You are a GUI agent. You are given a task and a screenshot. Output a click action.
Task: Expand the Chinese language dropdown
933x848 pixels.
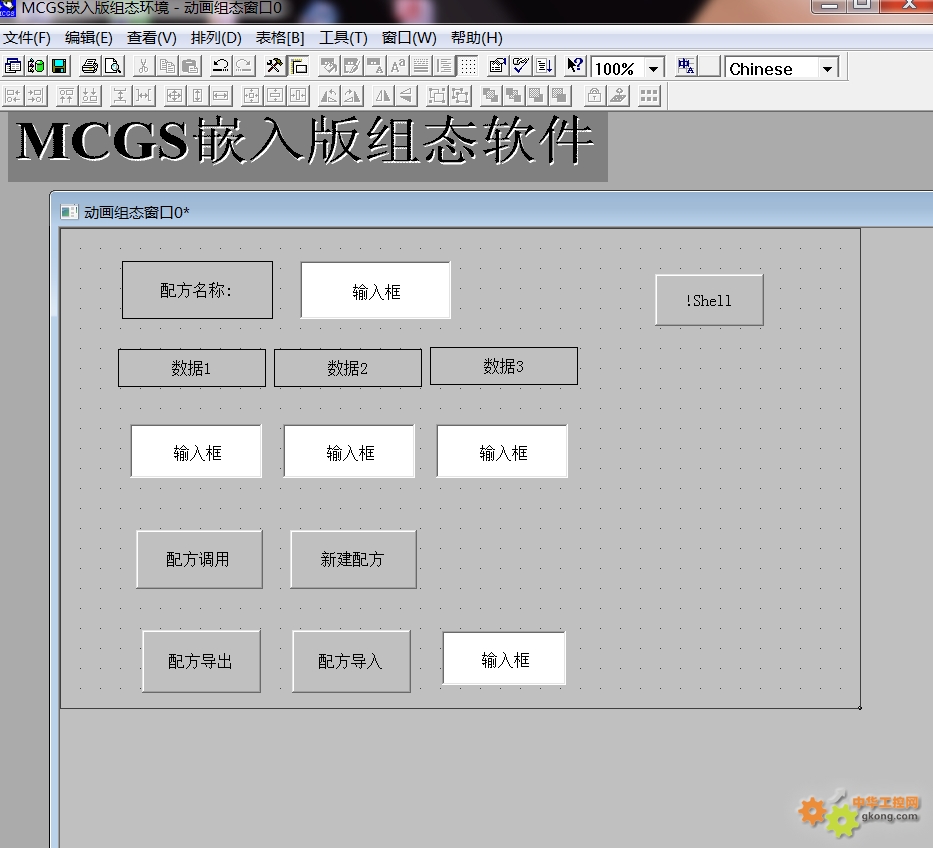click(827, 68)
